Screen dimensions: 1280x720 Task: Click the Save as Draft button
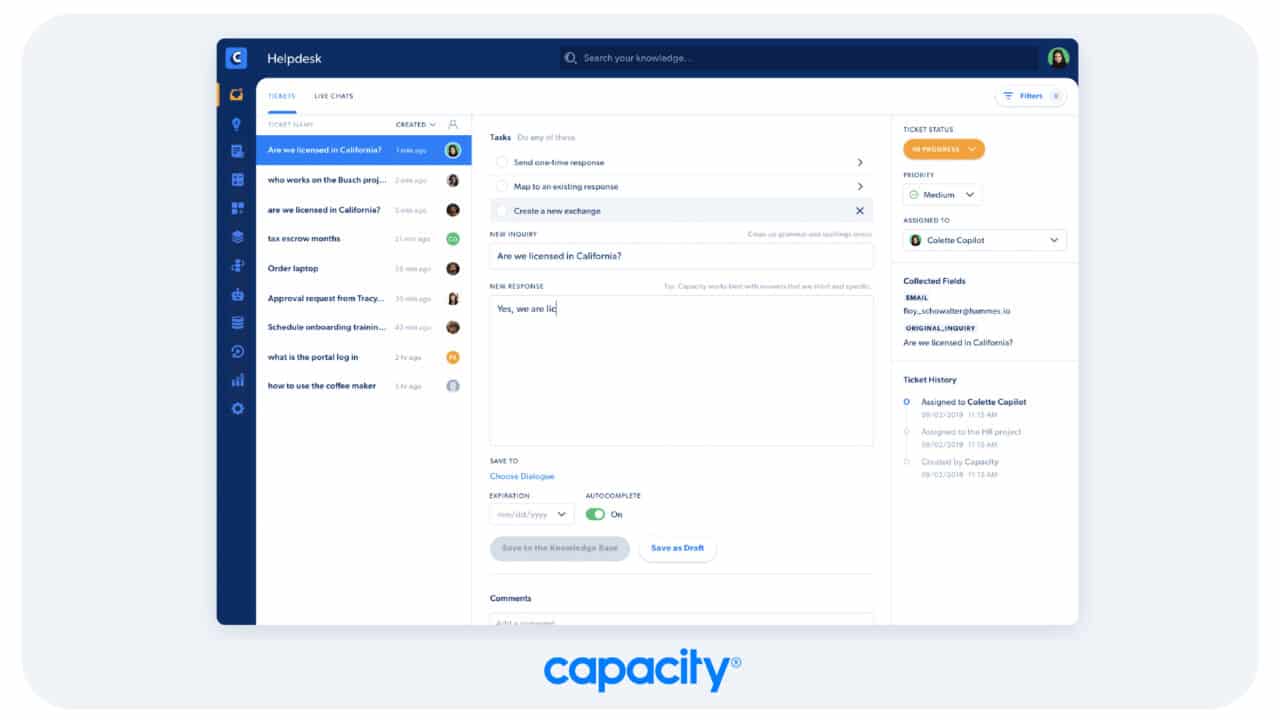point(677,548)
